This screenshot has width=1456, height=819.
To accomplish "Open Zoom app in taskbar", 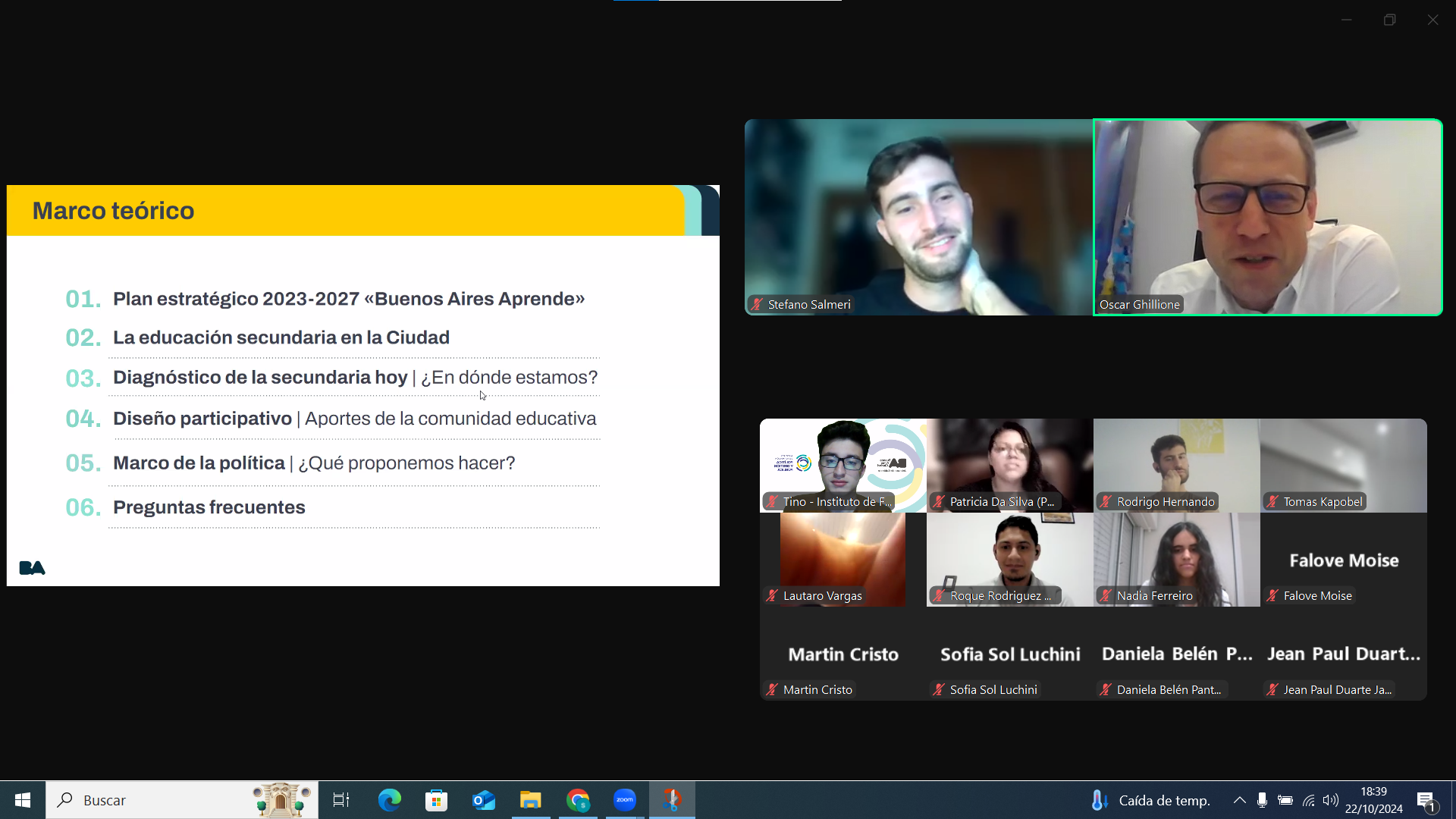I will [625, 800].
